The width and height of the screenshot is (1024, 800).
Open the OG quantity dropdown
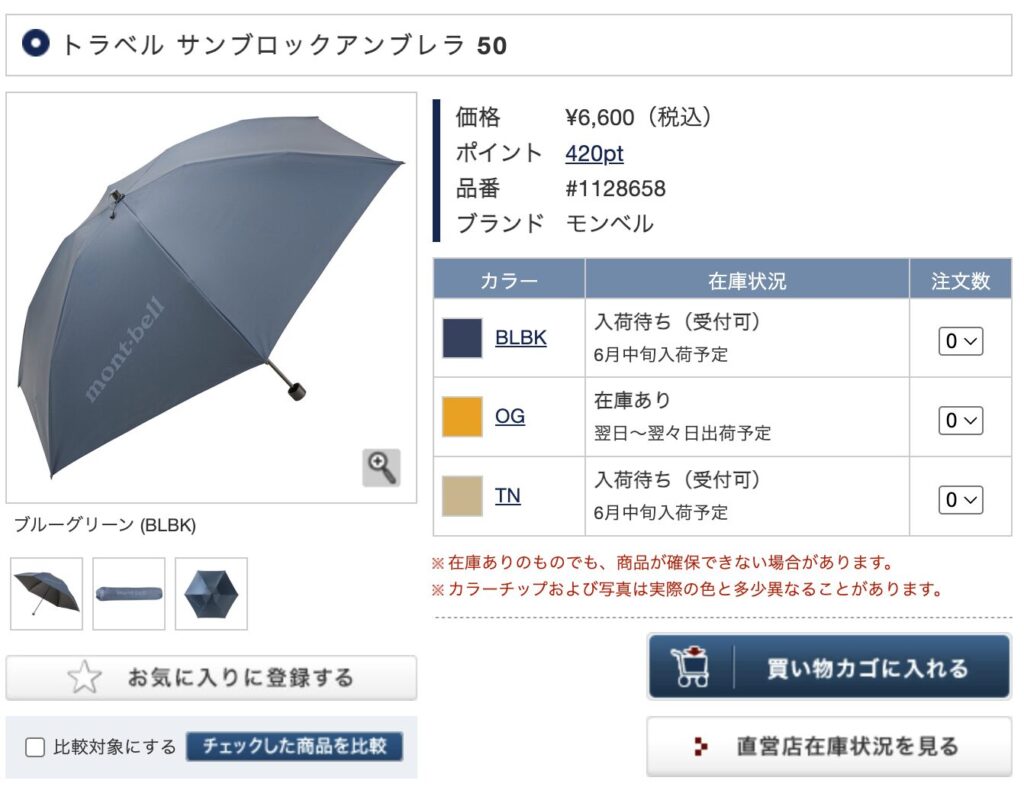click(960, 420)
